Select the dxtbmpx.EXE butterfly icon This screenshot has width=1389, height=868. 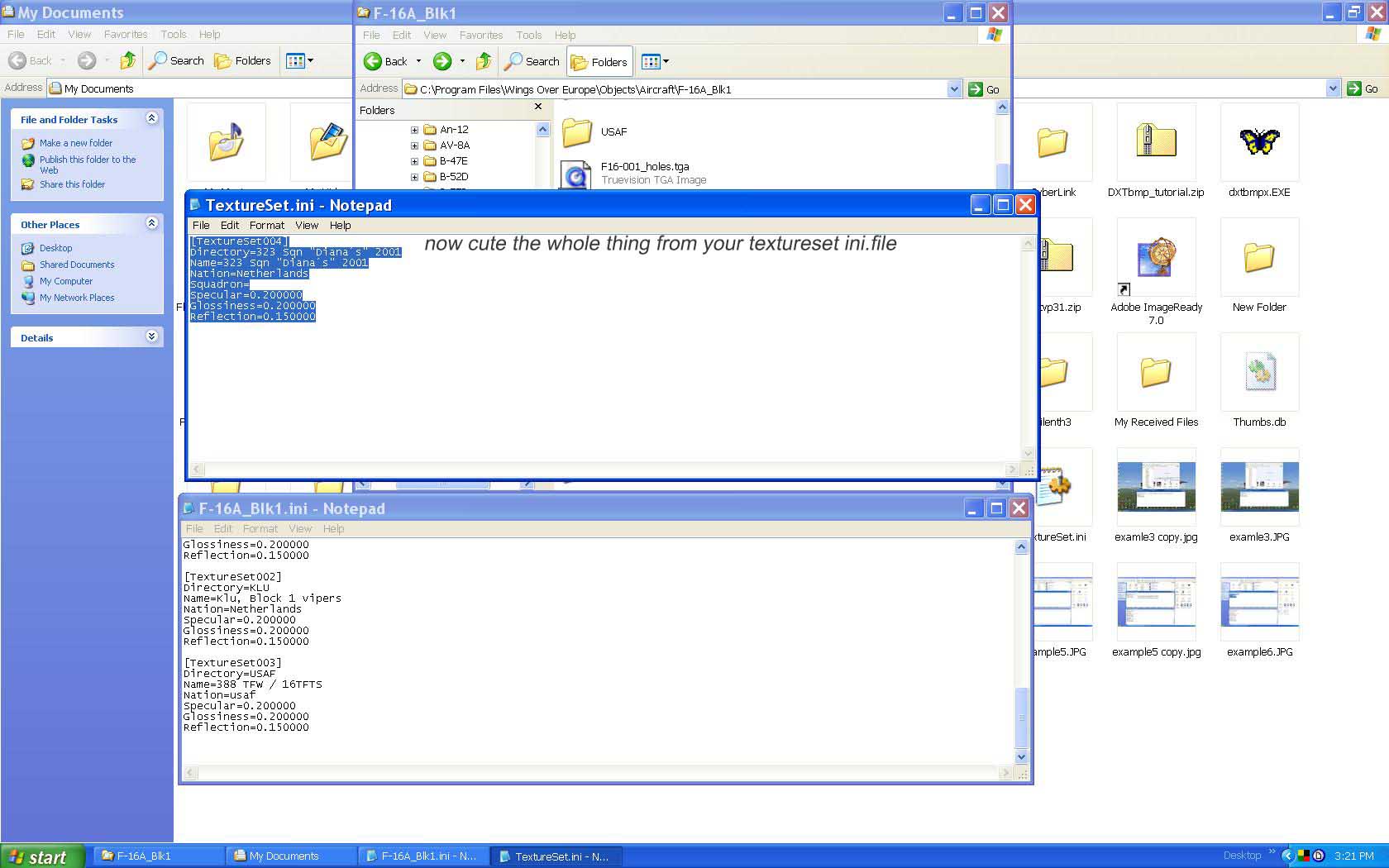click(x=1259, y=142)
